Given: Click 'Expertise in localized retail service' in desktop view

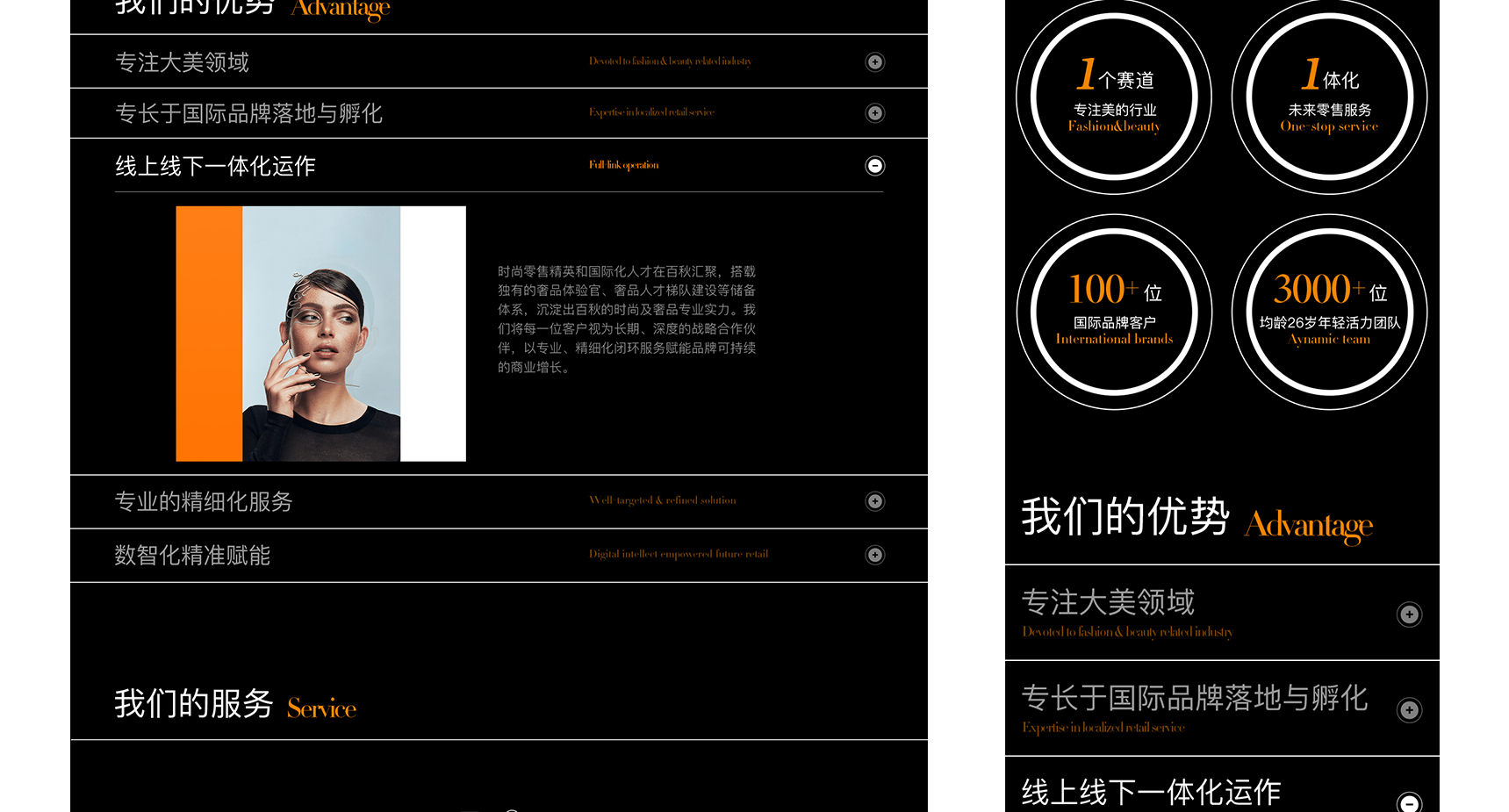Looking at the screenshot, I should (652, 112).
